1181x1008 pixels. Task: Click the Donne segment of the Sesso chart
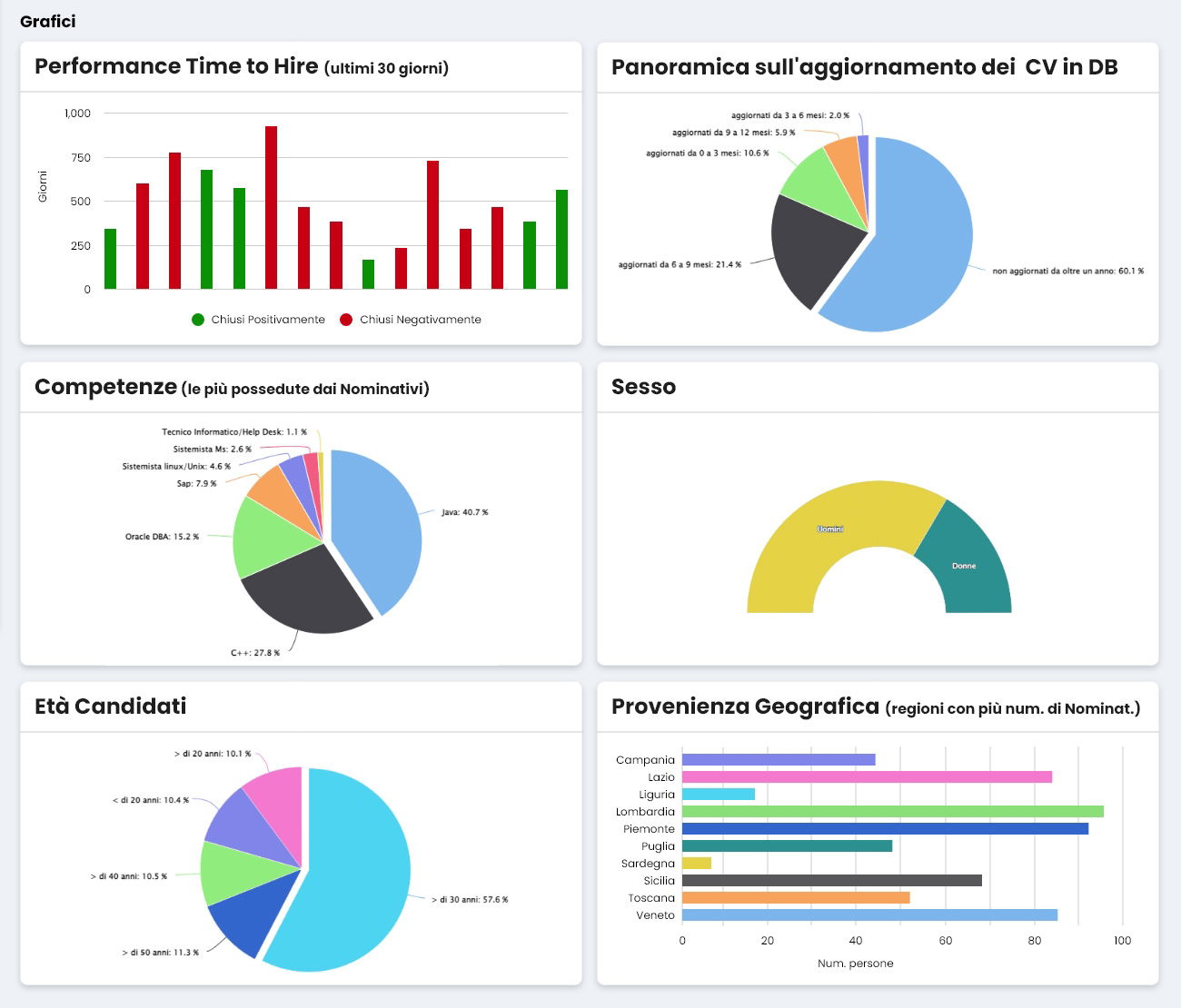[x=963, y=566]
